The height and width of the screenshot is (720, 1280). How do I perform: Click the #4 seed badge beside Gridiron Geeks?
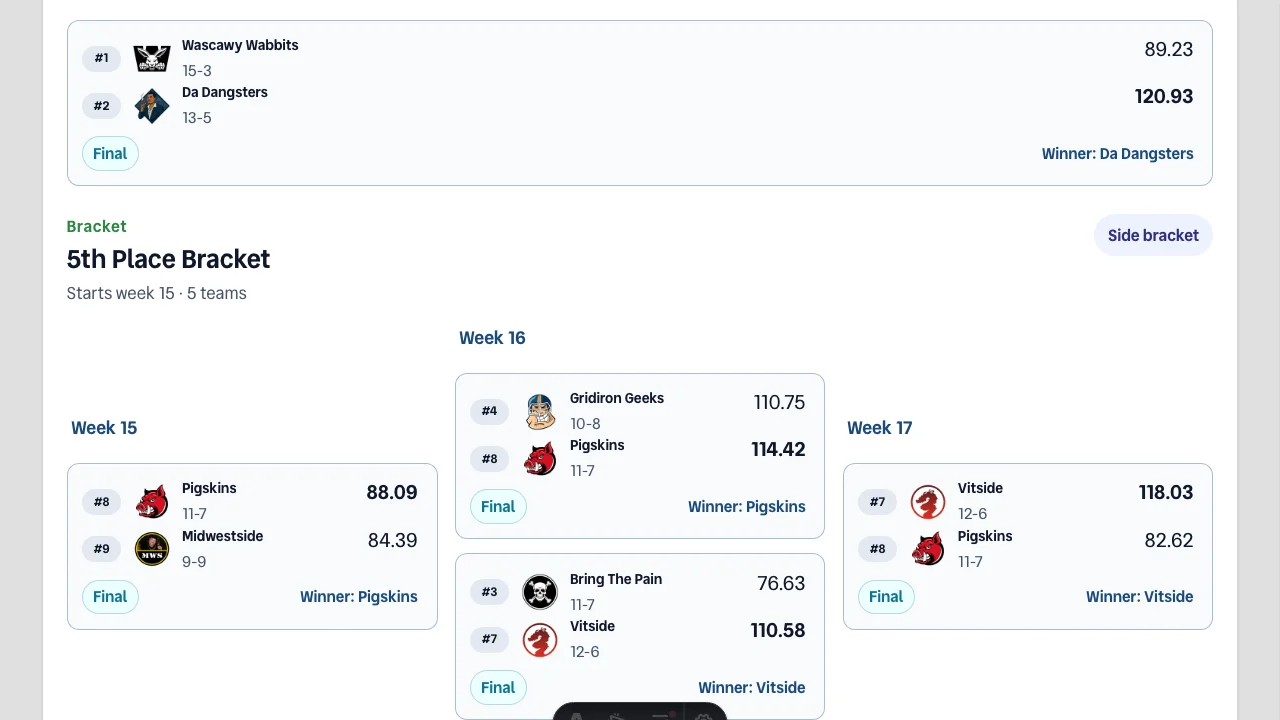(x=489, y=411)
